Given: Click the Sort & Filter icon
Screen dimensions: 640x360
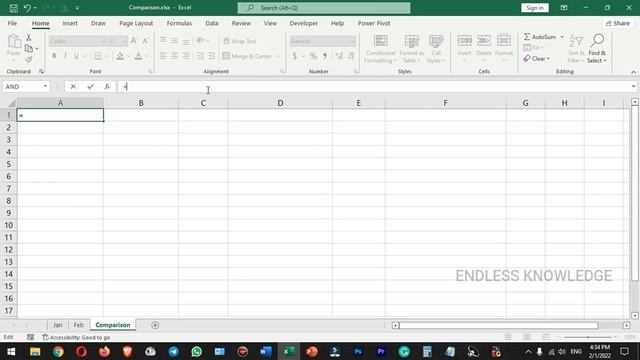Looking at the screenshot, I should tap(576, 41).
